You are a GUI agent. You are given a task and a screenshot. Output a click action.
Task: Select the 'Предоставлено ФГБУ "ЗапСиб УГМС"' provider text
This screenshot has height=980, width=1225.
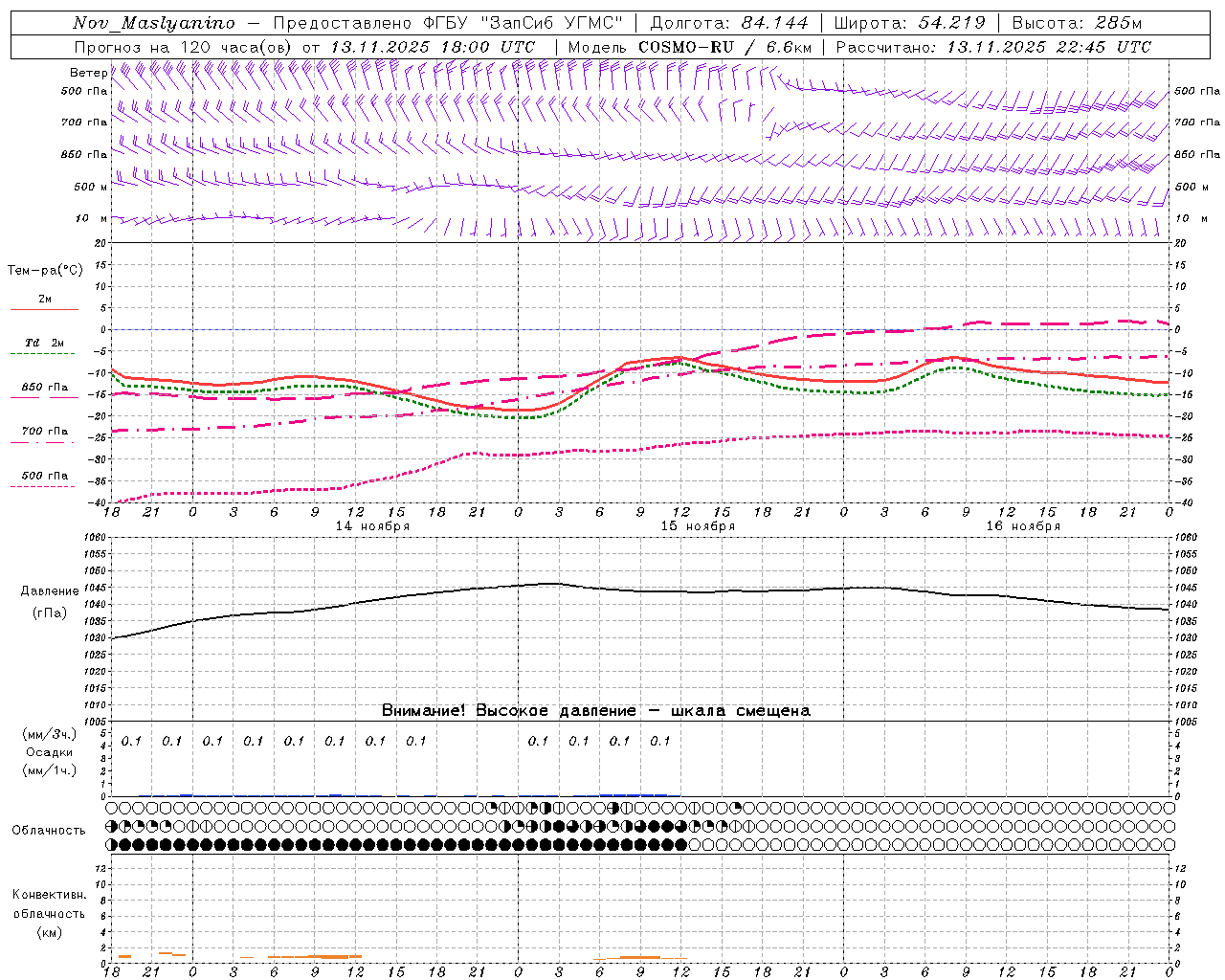(448, 23)
